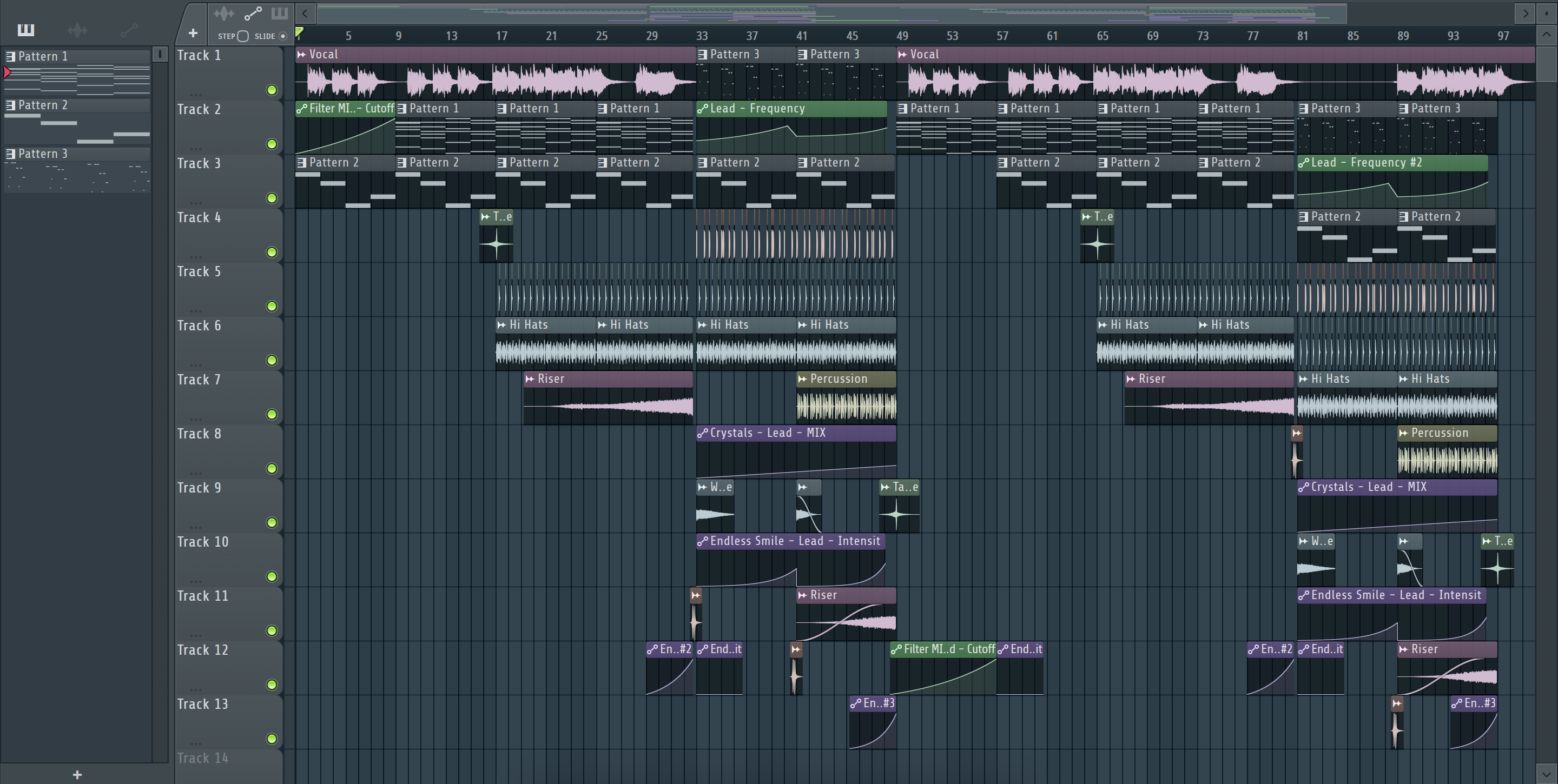Click first End..it automation icon on Track 12
The width and height of the screenshot is (1558, 784).
[x=702, y=649]
